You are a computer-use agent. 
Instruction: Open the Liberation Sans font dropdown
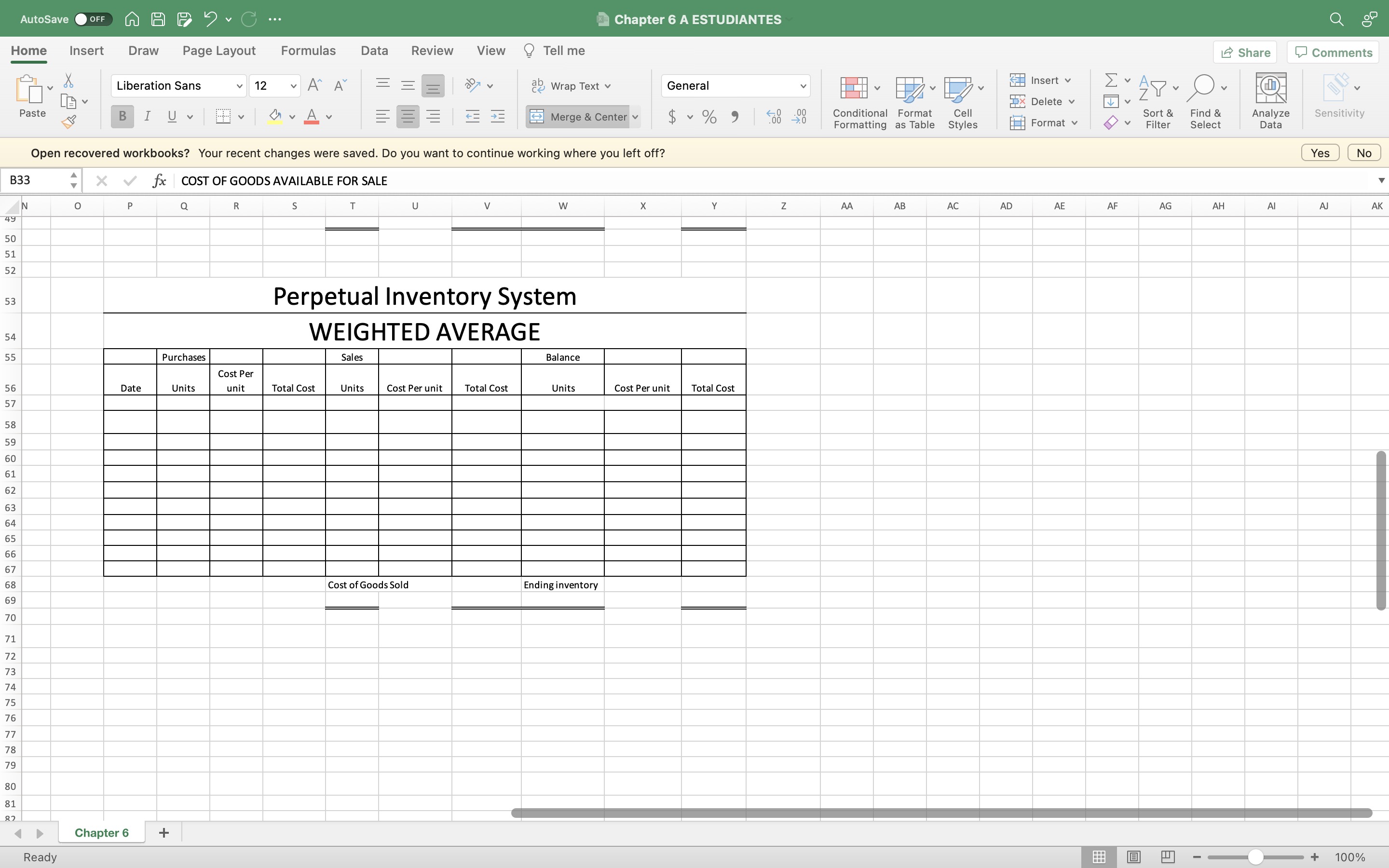point(239,86)
